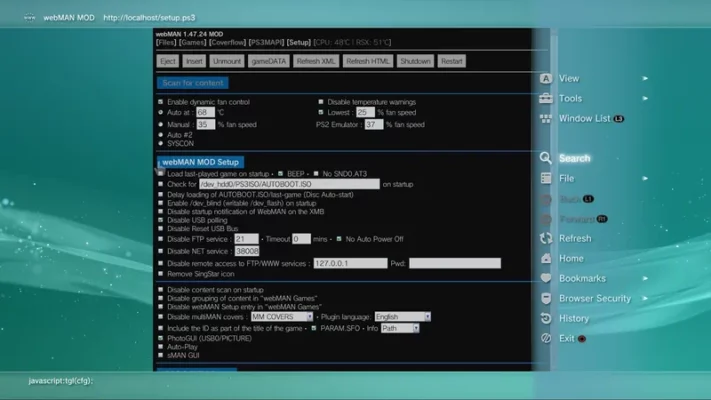The image size is (711, 400).
Task: Go to Home house icon
Action: click(546, 259)
